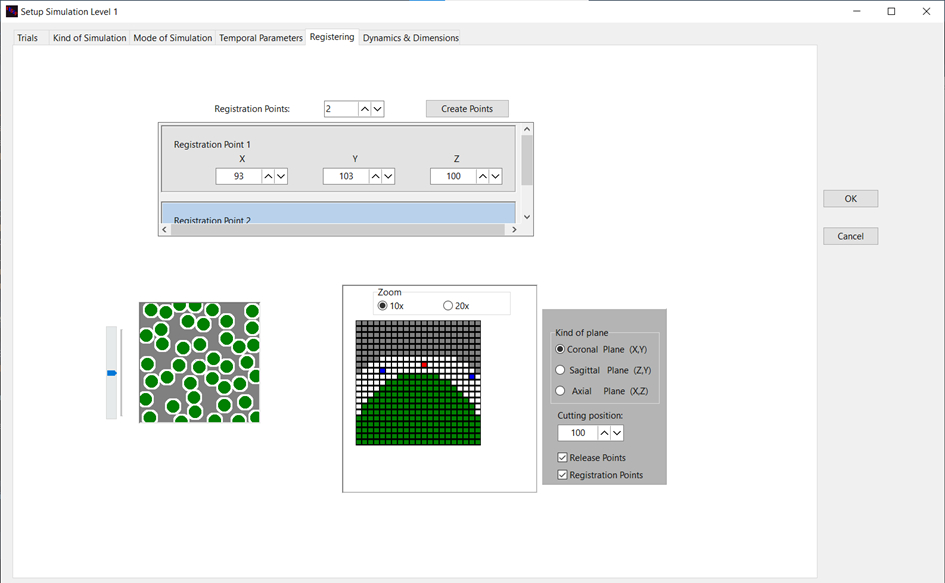This screenshot has width=945, height=583.
Task: Increment the Z value of Registration Point 1
Action: click(482, 176)
